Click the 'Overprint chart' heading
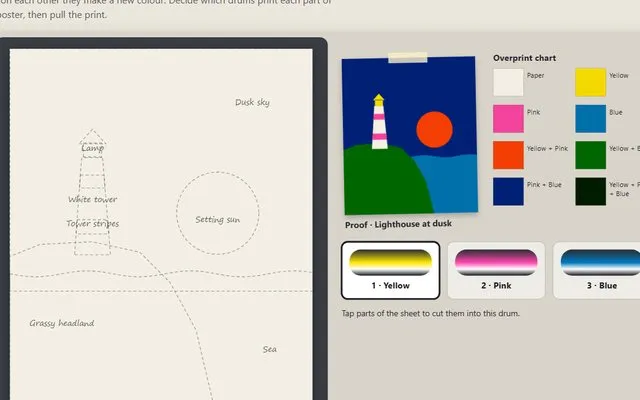This screenshot has height=400, width=640. point(524,58)
